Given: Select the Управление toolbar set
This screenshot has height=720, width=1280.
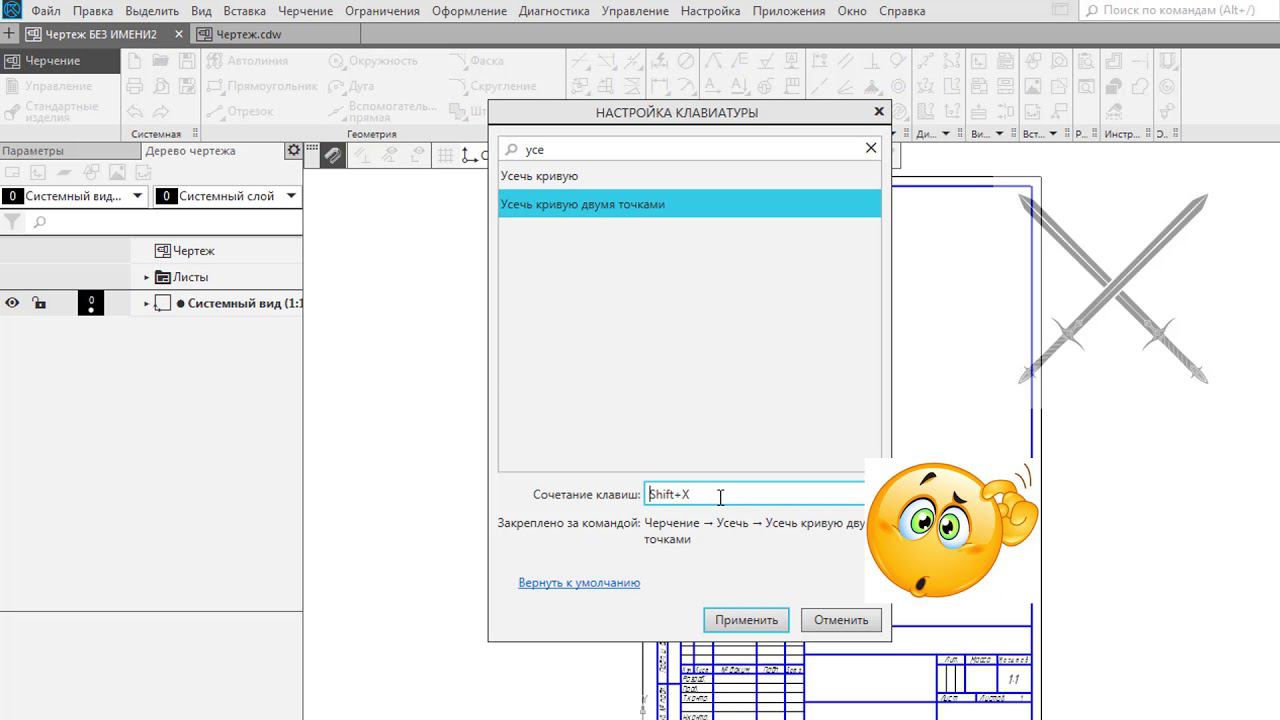Looking at the screenshot, I should pyautogui.click(x=59, y=86).
